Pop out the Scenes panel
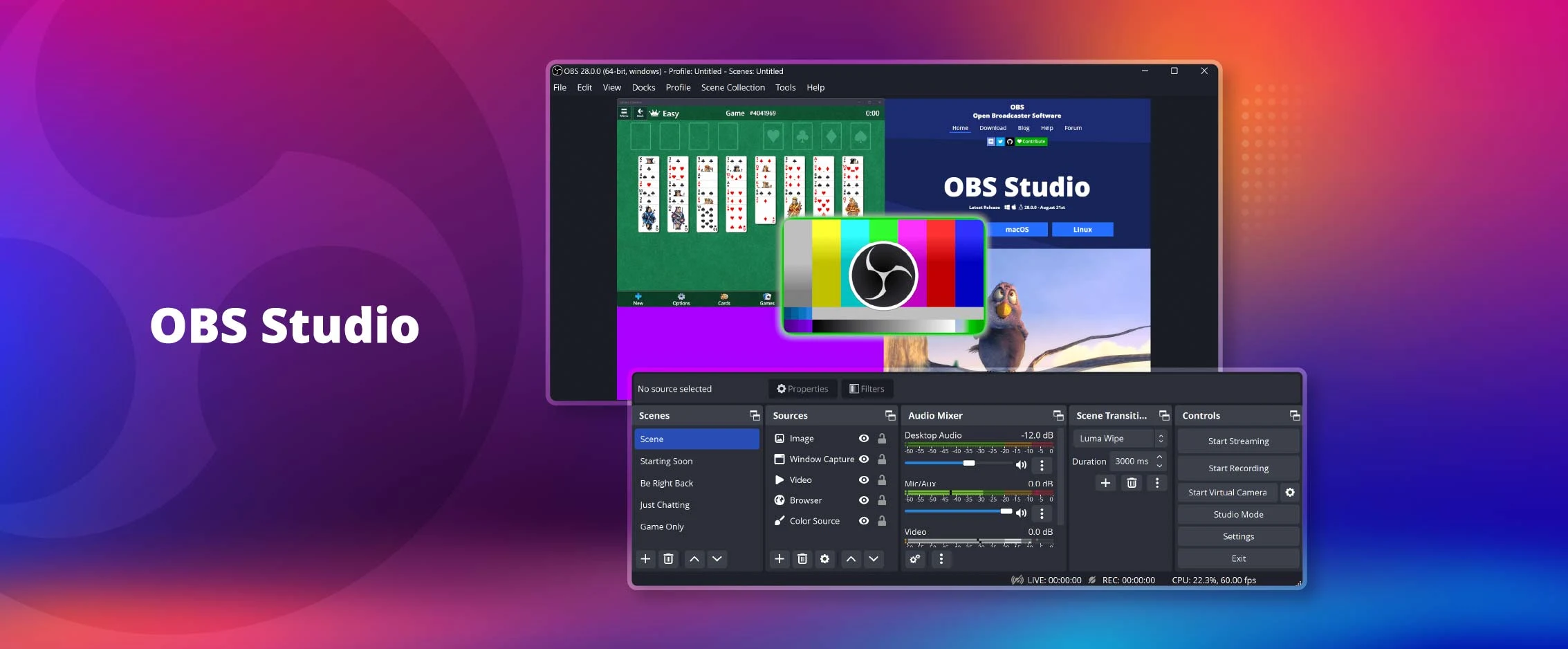 tap(754, 415)
